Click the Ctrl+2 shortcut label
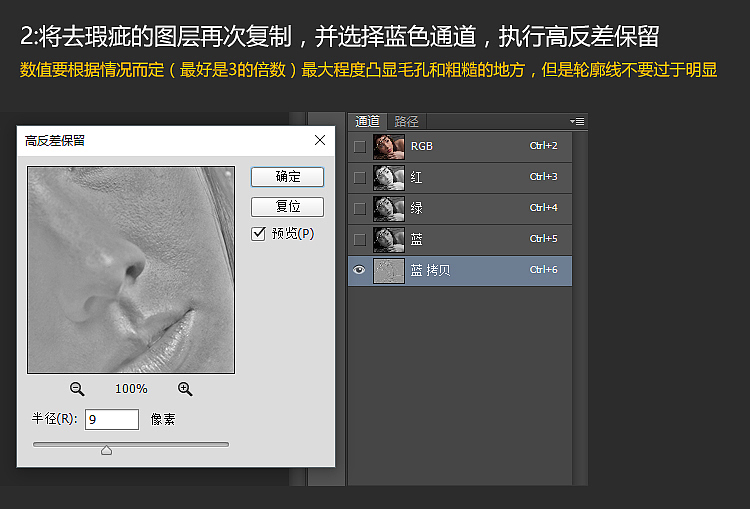750x509 pixels. point(543,145)
